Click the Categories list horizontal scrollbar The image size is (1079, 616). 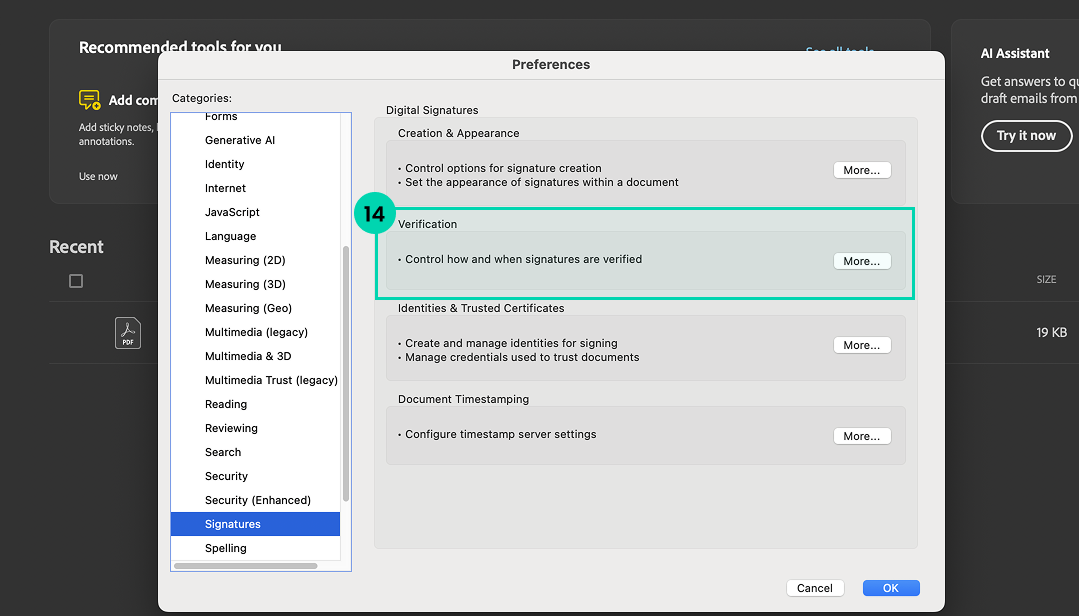click(x=245, y=566)
